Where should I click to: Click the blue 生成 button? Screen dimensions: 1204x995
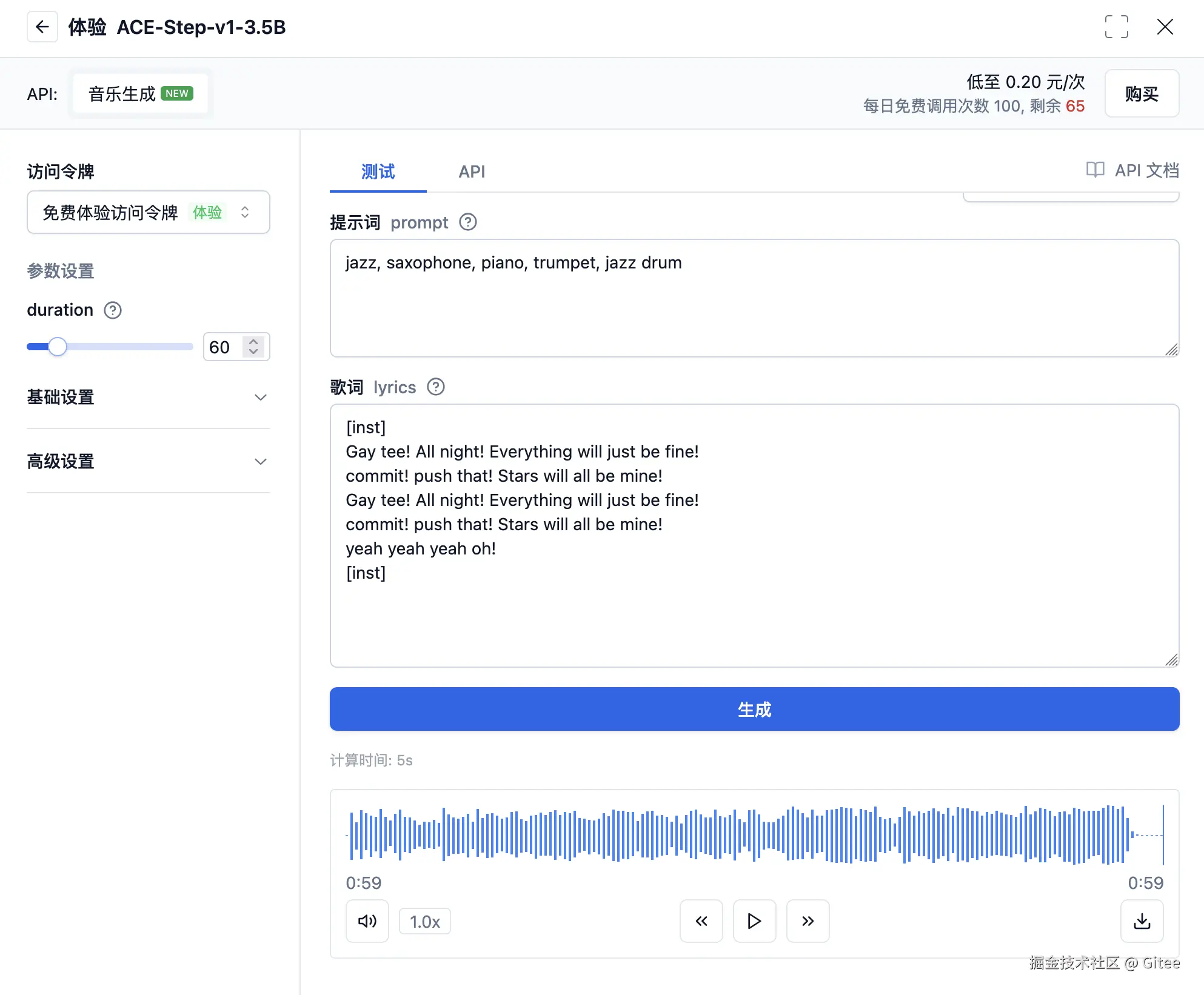[x=754, y=709]
